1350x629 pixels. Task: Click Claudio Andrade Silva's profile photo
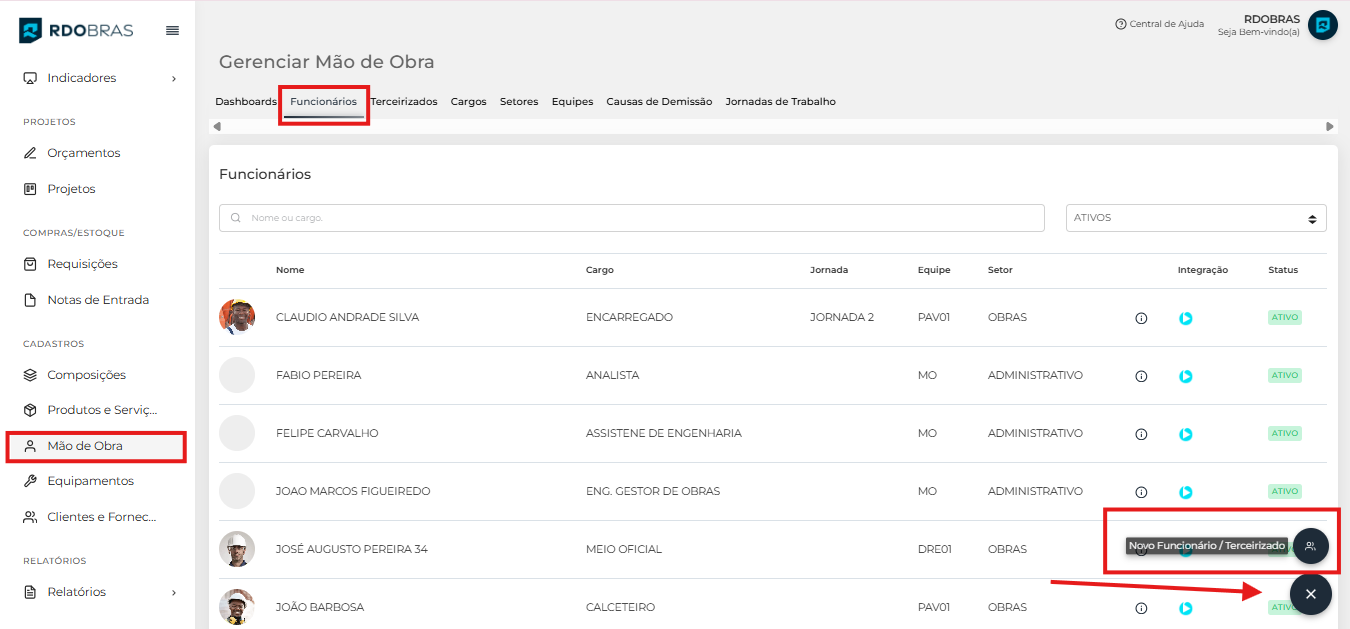click(x=237, y=317)
